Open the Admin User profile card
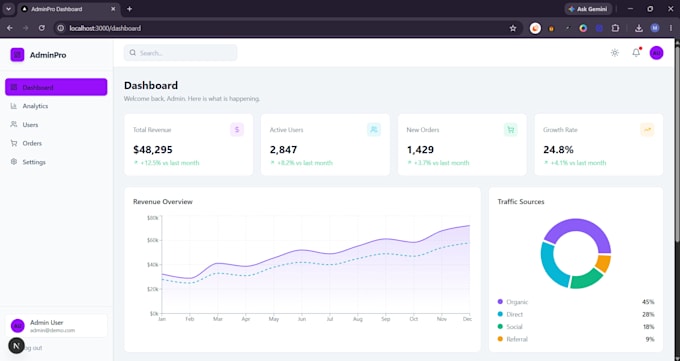The width and height of the screenshot is (680, 361). point(56,326)
